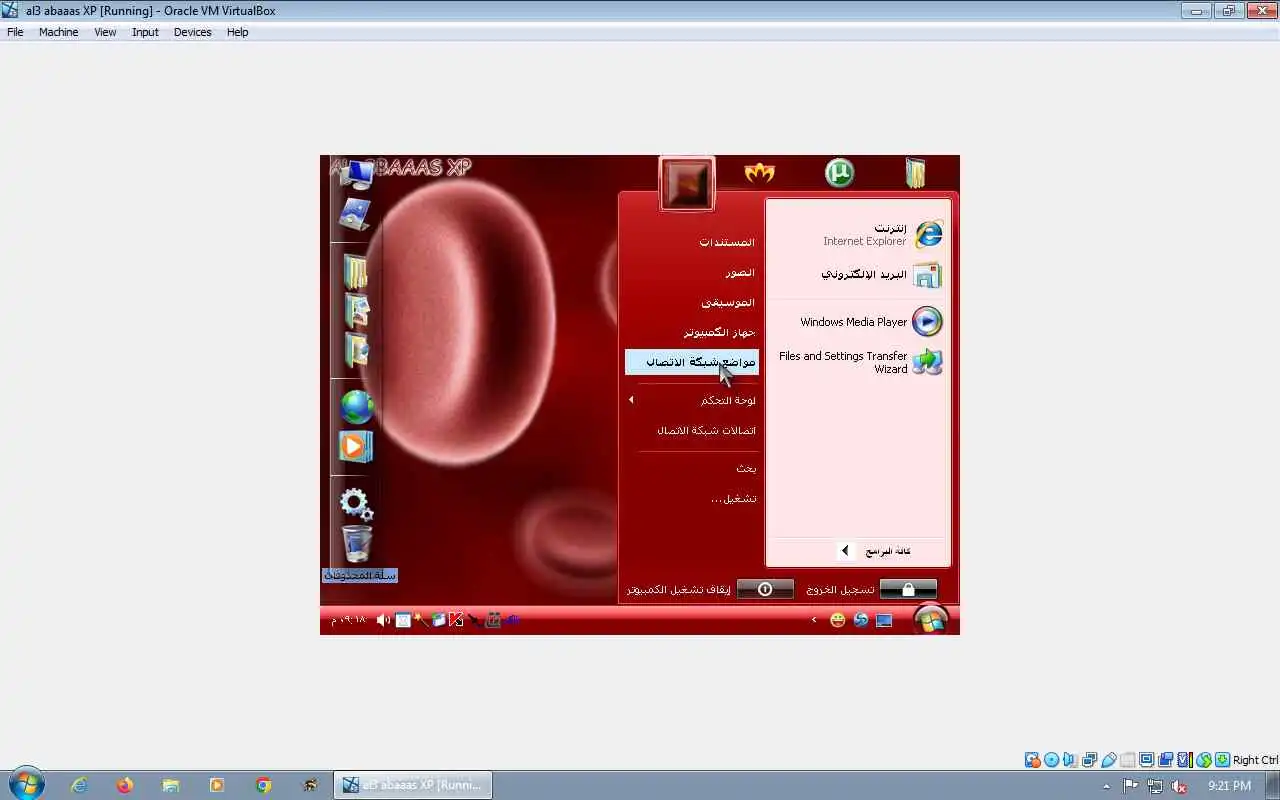Click the speaker volume icon in guest tray
Viewport: 1280px width, 800px height.
pyautogui.click(x=382, y=620)
